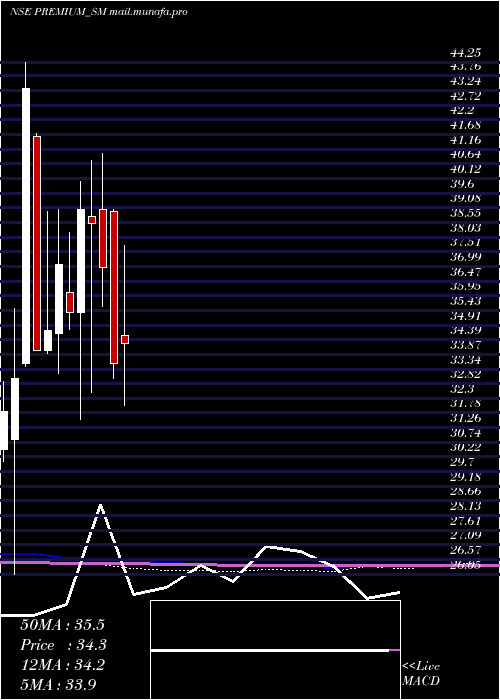Viewport: 500px width, 700px height.
Task: Click the 38.03 price axis label
Action: tap(466, 228)
